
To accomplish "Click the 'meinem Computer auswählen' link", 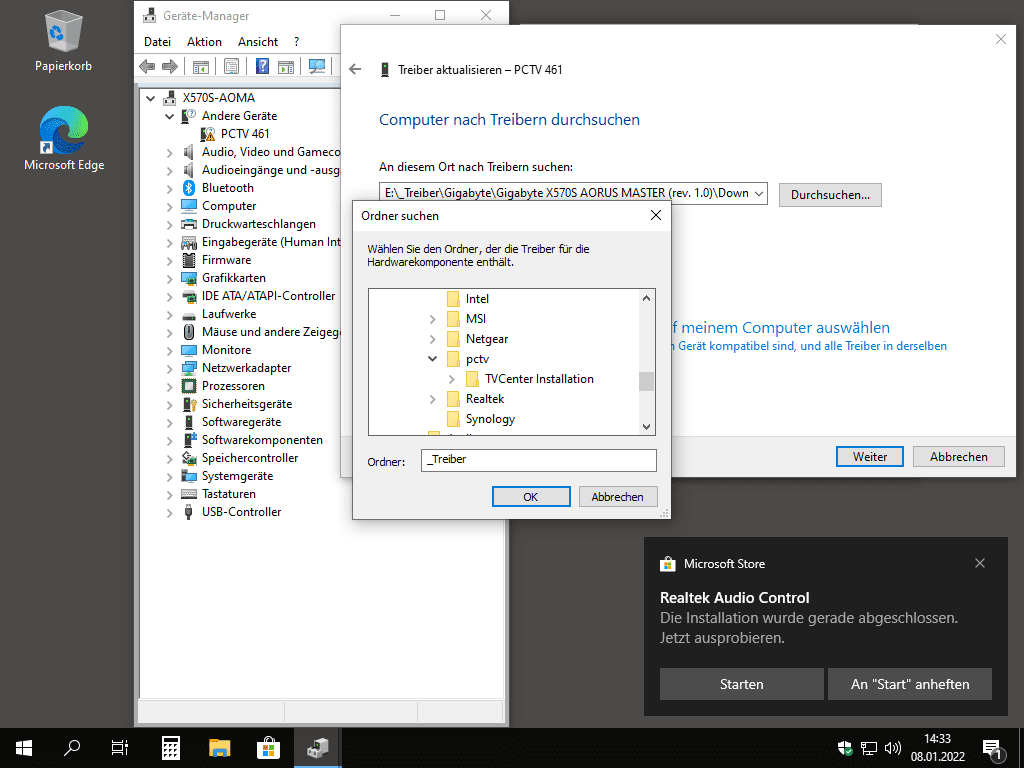I will [786, 328].
